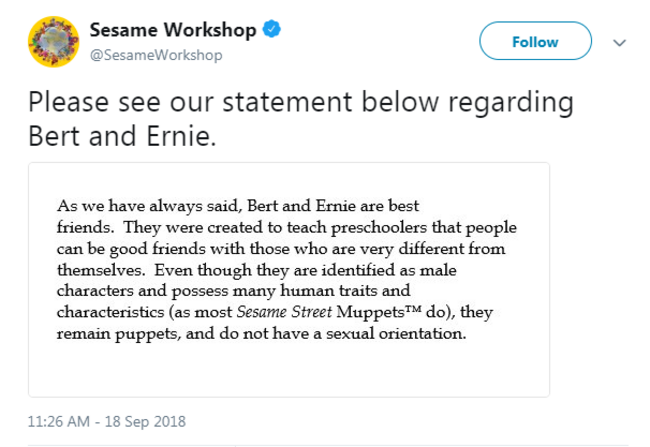Click 'As we have always said' line
Image resolution: width=650 pixels, height=447 pixels.
click(149, 206)
